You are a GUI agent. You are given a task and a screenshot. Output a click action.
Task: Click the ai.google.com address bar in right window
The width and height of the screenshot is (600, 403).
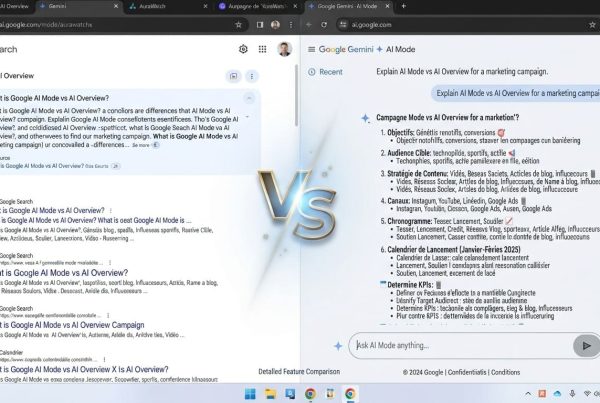pos(371,25)
